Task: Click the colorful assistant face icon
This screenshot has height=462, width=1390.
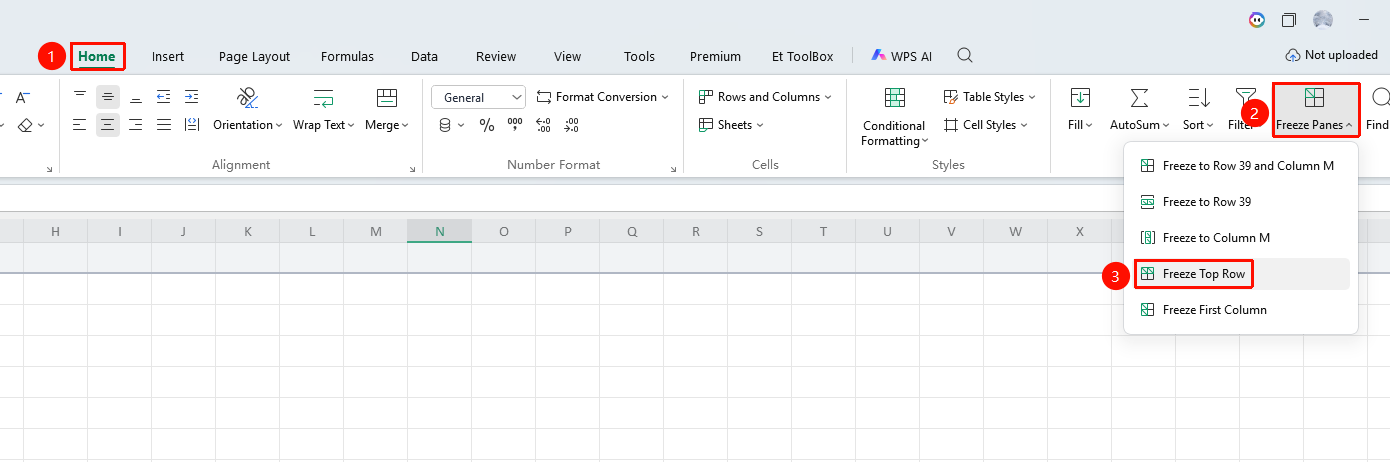Action: click(1257, 19)
